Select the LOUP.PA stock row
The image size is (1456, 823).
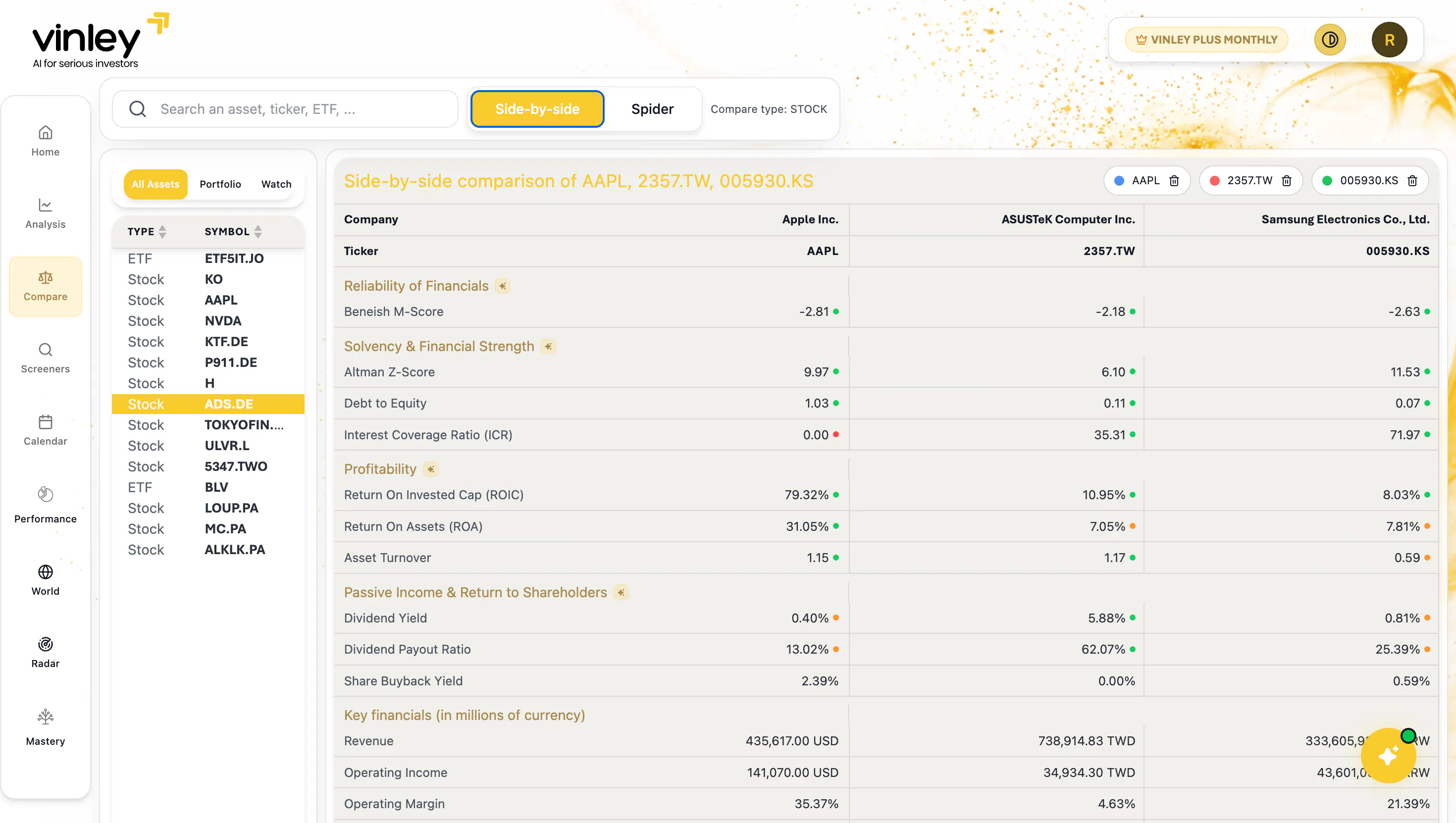click(x=208, y=508)
